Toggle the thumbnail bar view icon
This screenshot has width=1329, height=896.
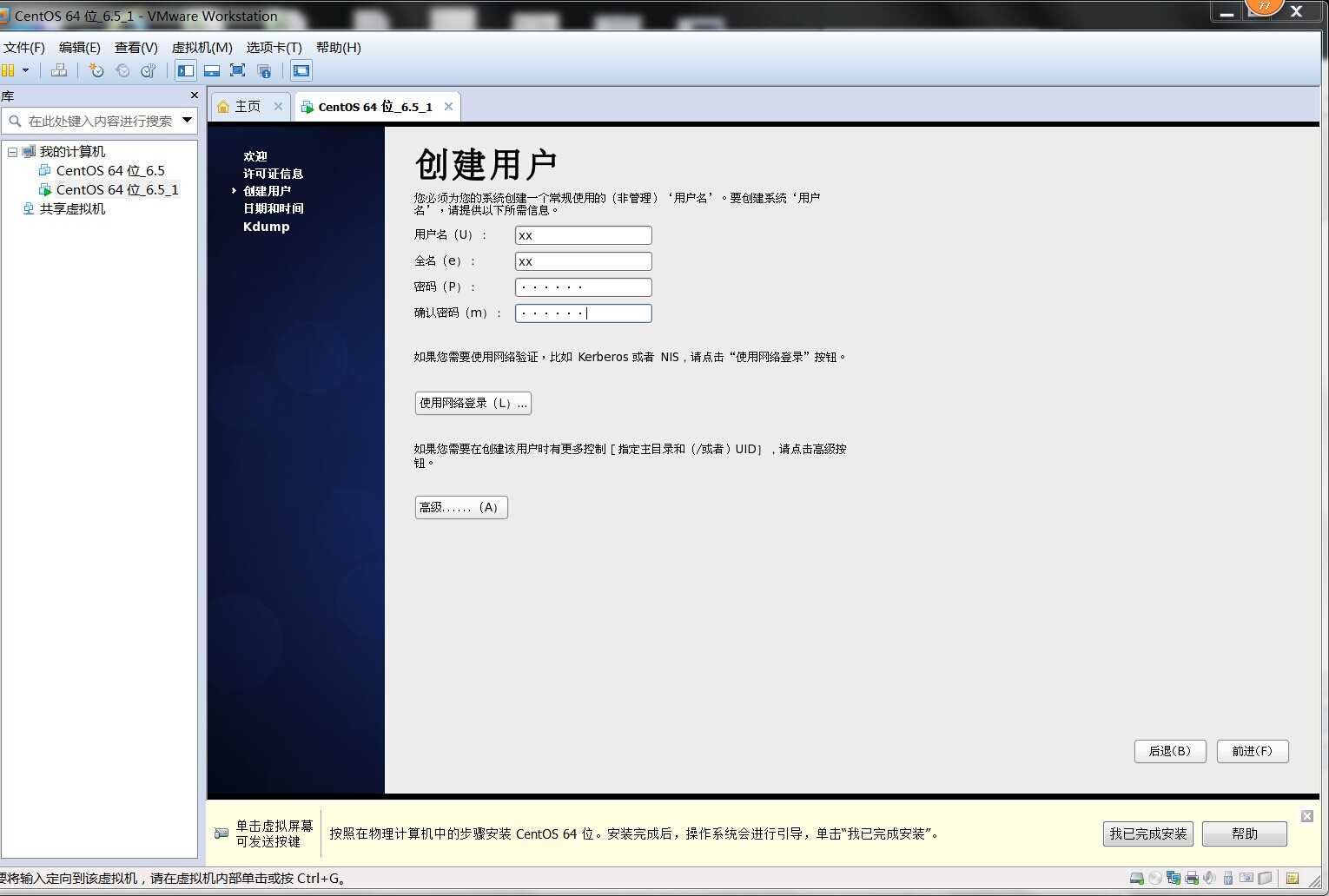(x=212, y=70)
